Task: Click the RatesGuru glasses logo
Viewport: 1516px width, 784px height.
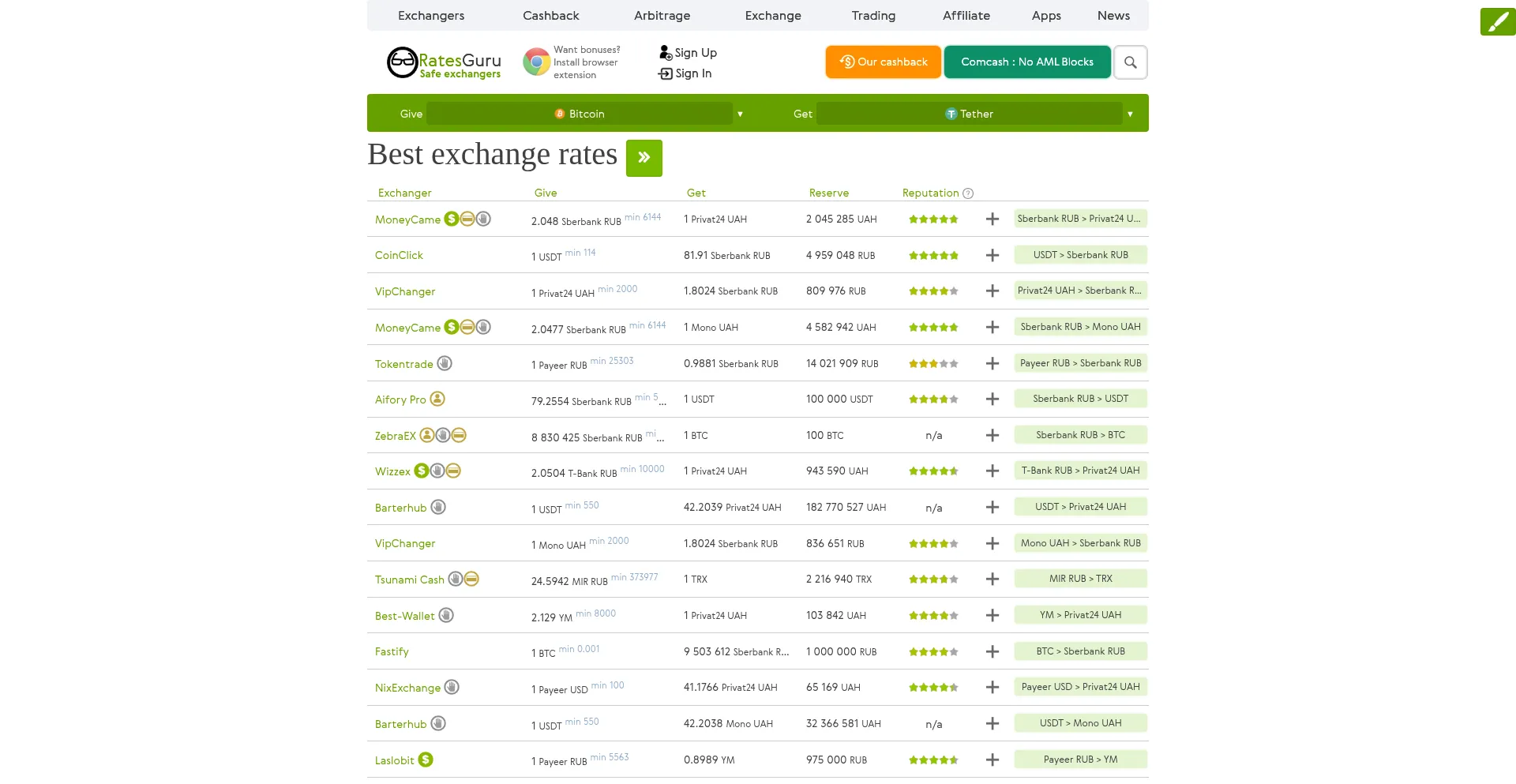Action: (402, 62)
